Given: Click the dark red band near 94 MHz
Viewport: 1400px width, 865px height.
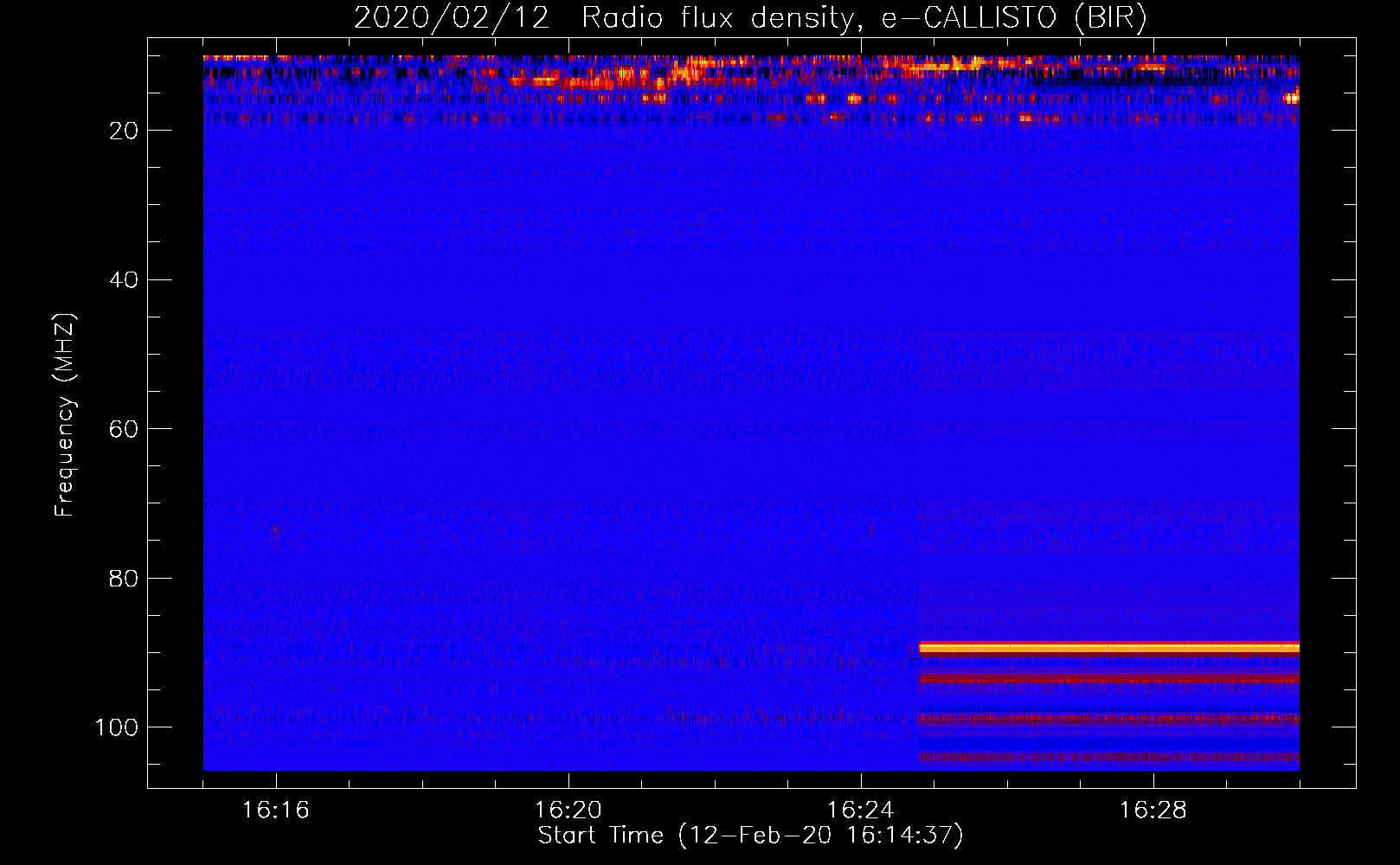Looking at the screenshot, I should pyautogui.click(x=1108, y=679).
